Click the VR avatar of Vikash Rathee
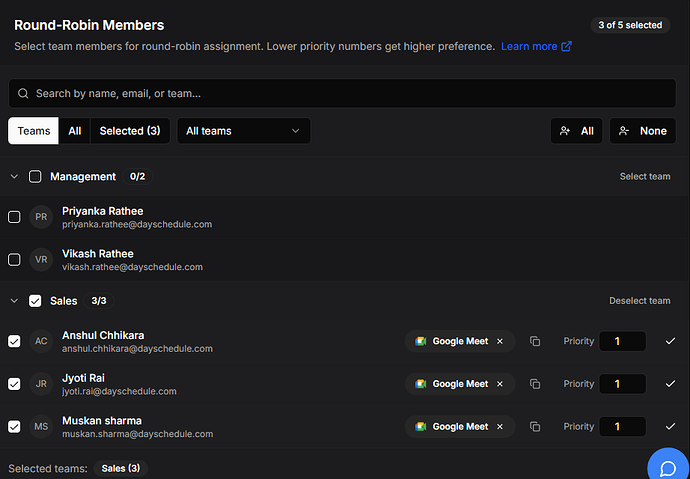Viewport: 690px width, 479px height. coord(41,260)
